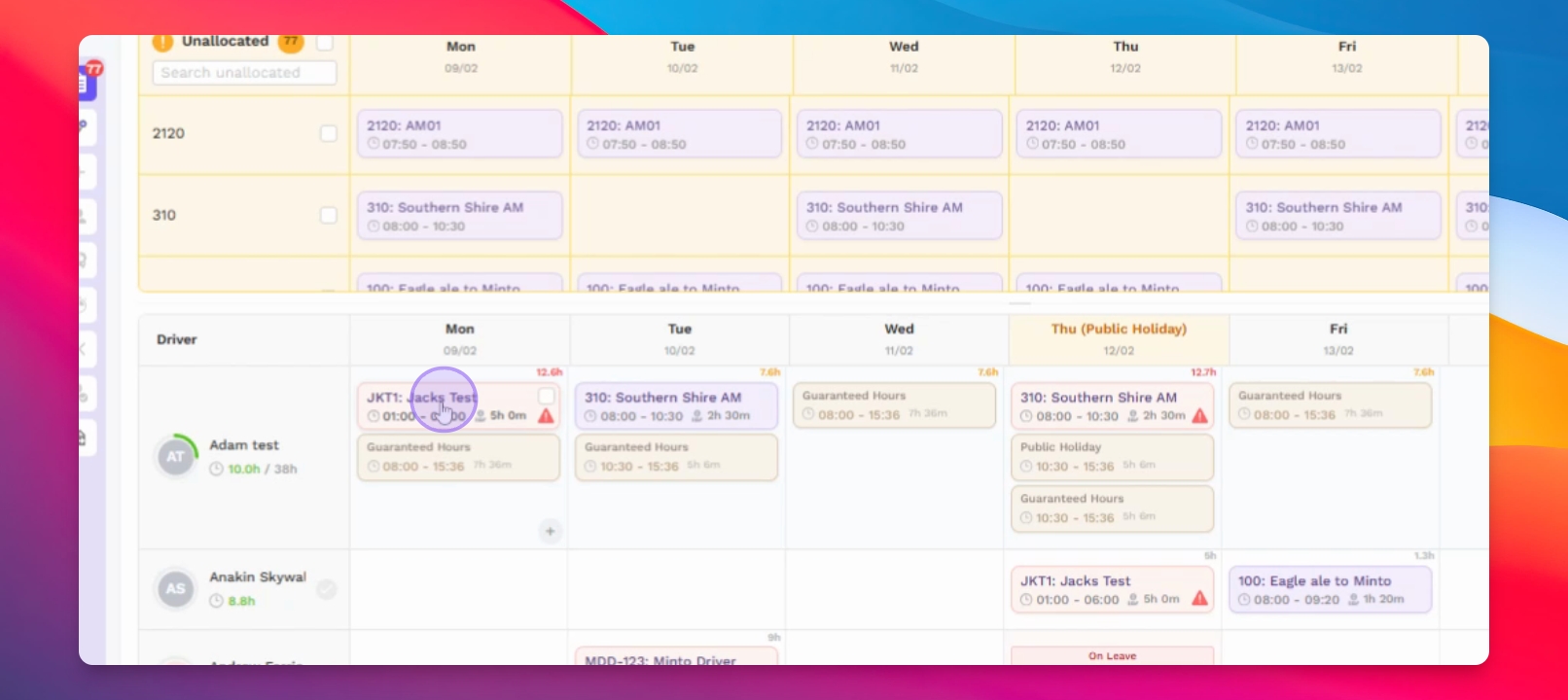Click the Thu (Public Holiday) column header
This screenshot has width=1568, height=700.
1119,339
